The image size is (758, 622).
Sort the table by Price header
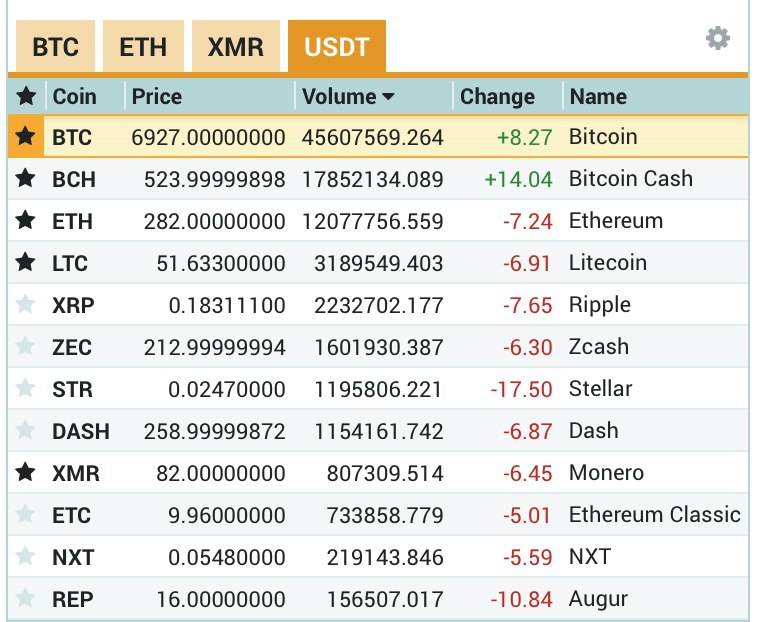tap(157, 96)
